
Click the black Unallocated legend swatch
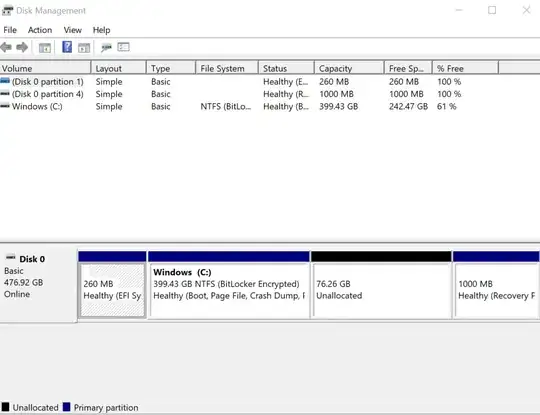[6, 407]
